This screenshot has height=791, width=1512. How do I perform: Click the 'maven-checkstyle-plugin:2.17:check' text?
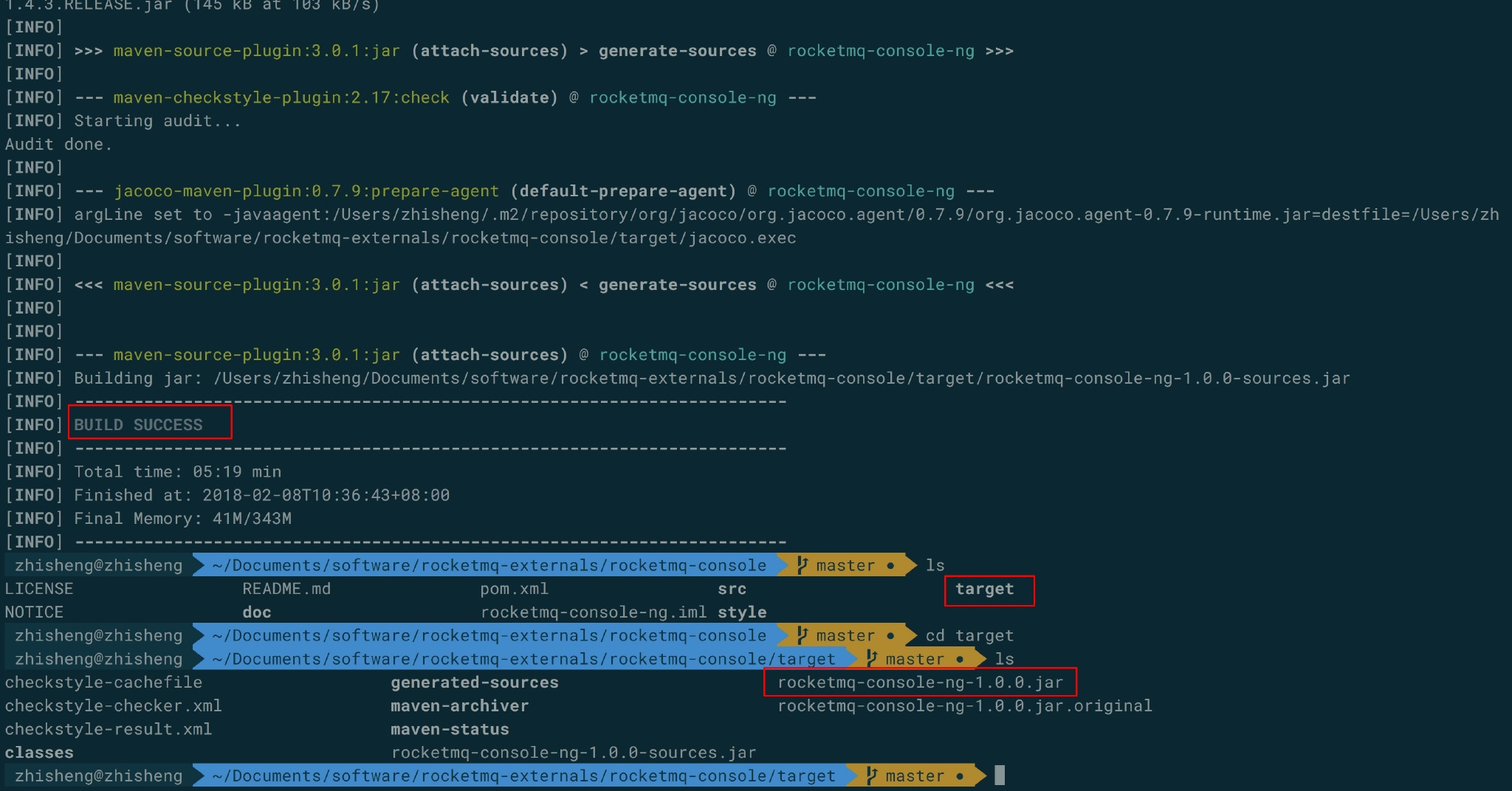[x=281, y=97]
